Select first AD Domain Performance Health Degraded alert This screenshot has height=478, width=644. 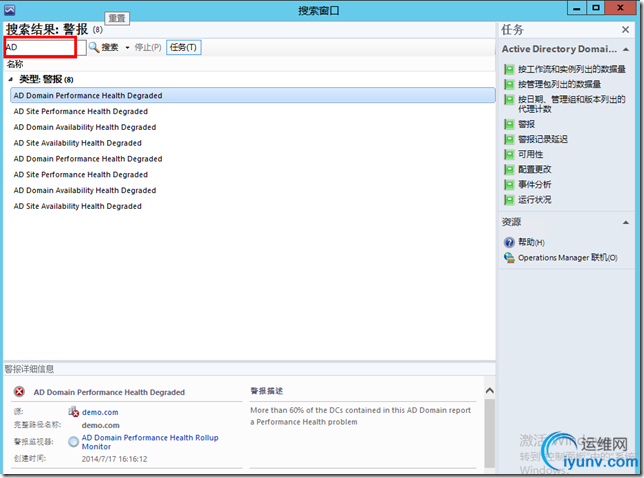pos(253,95)
